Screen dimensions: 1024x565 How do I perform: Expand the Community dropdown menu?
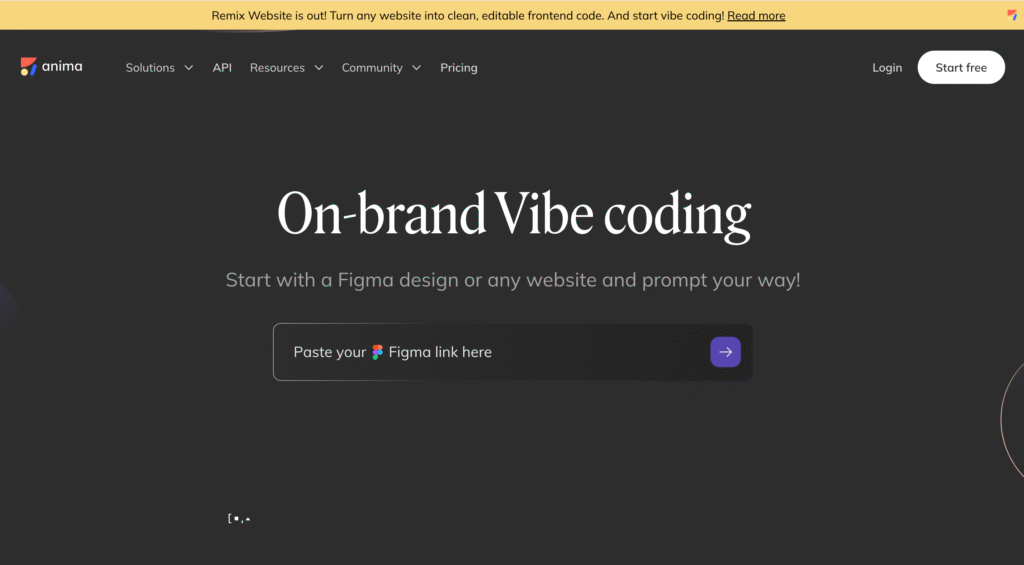click(x=381, y=67)
